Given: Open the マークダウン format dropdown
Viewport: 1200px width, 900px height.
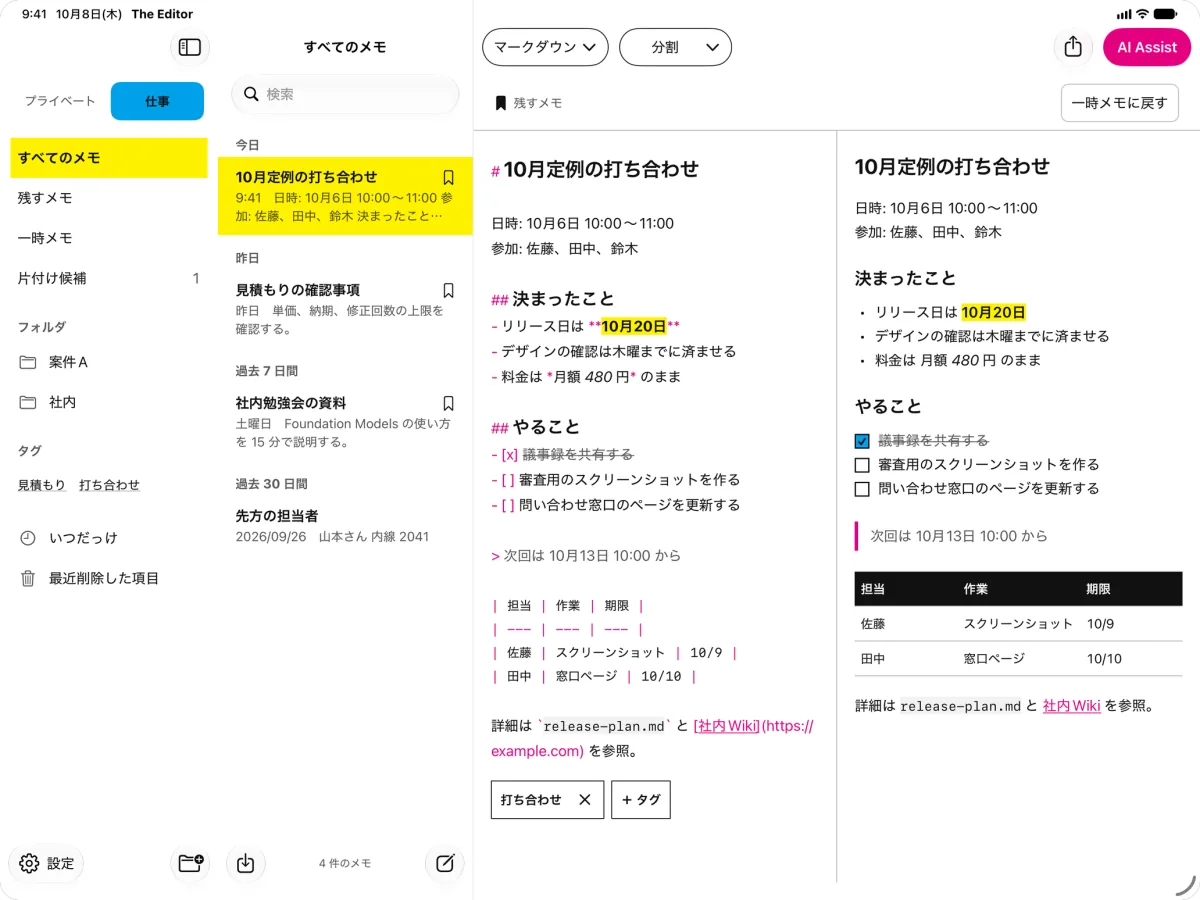Looking at the screenshot, I should pos(545,47).
